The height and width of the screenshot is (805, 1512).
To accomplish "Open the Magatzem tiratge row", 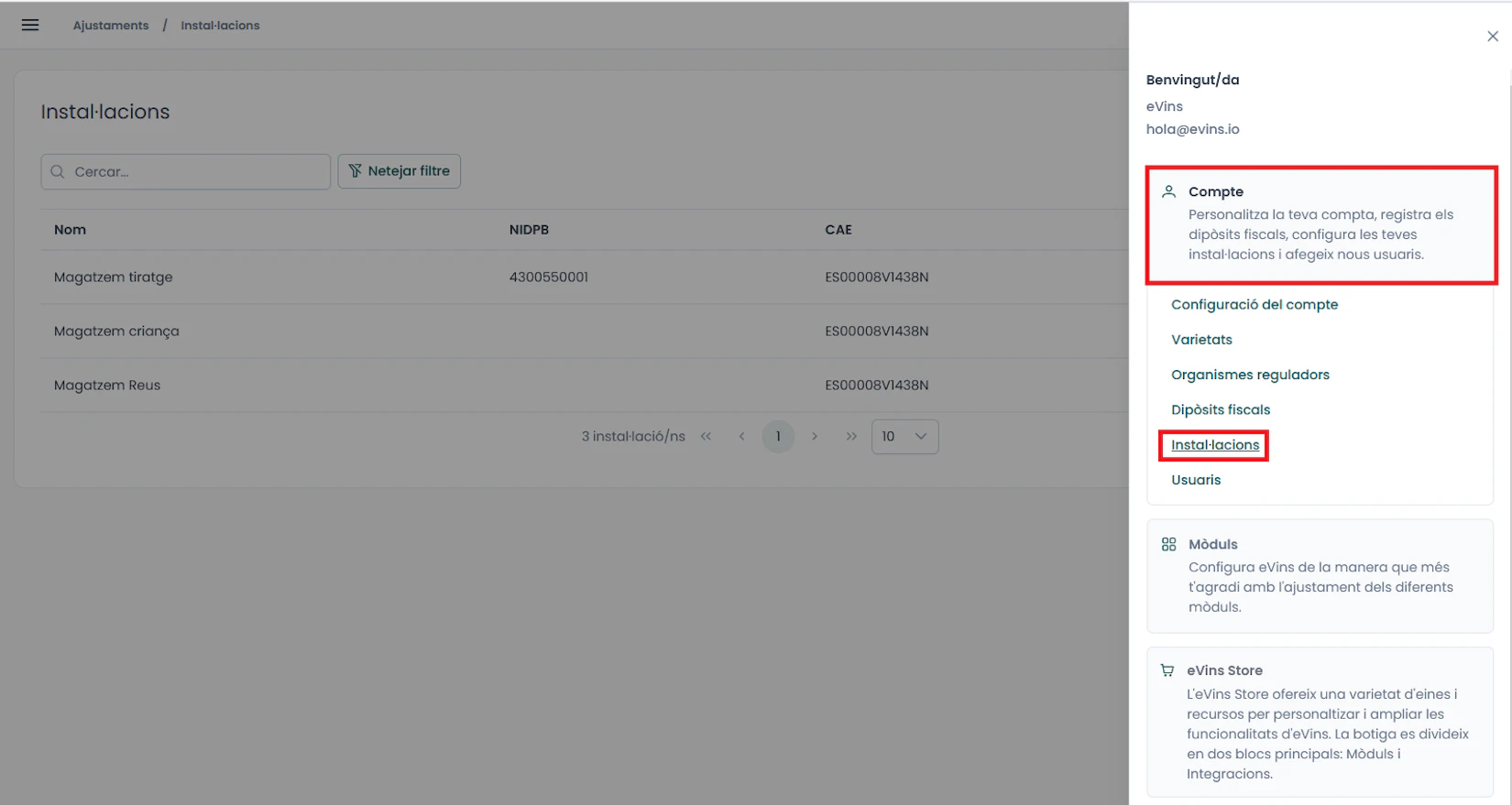I will pyautogui.click(x=114, y=277).
